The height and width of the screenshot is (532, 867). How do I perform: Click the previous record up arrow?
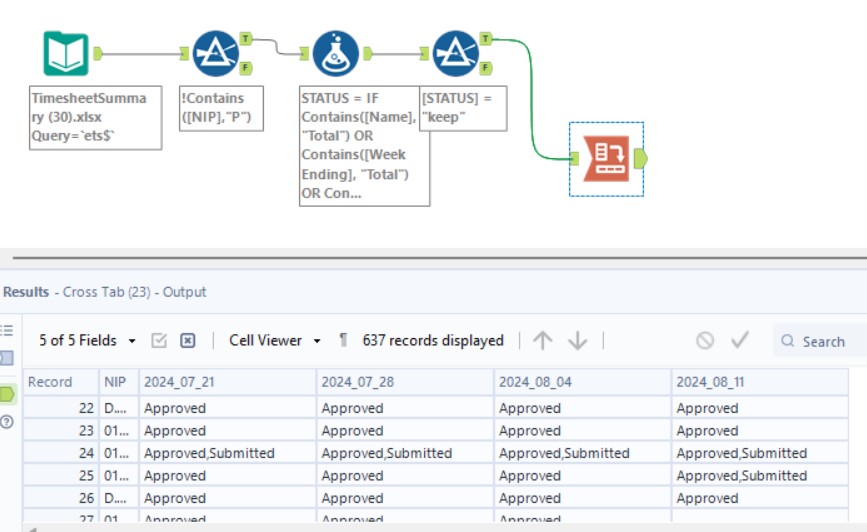click(x=543, y=341)
